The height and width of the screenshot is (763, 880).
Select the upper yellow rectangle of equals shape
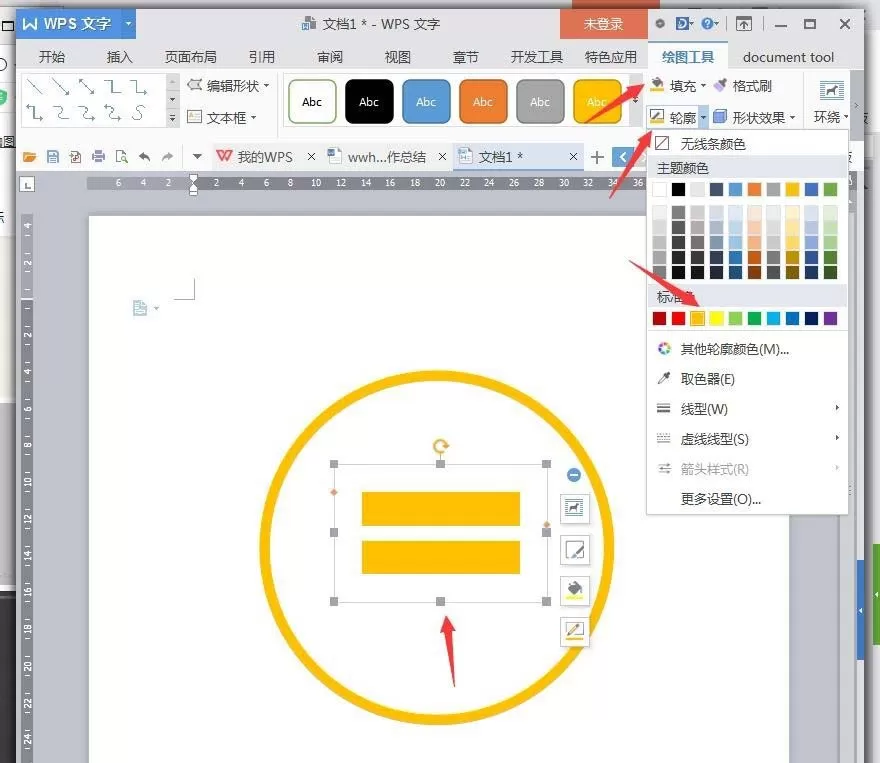[x=441, y=509]
